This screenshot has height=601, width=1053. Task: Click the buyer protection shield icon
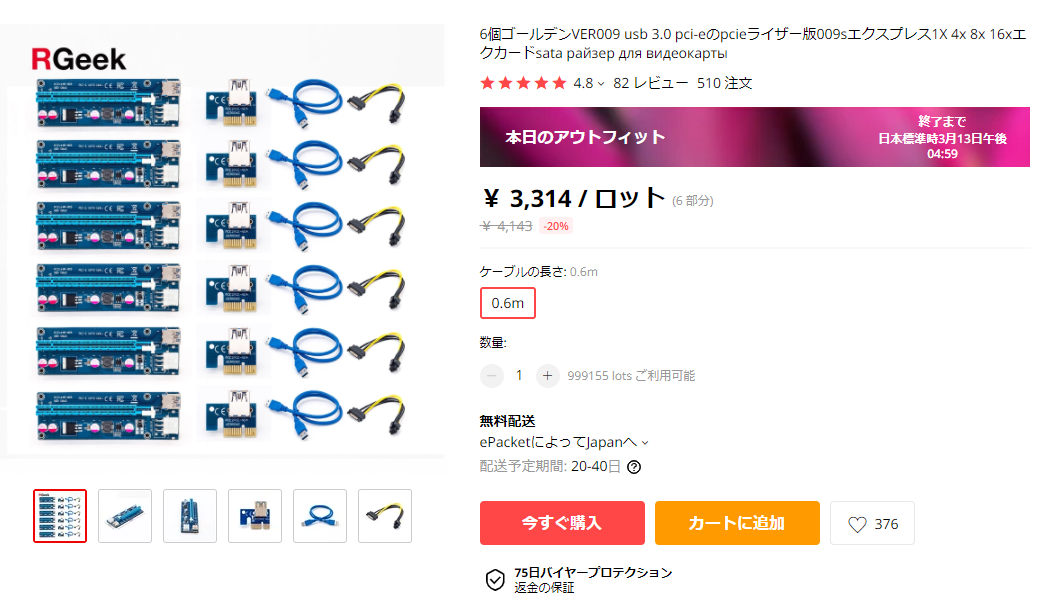(495, 580)
